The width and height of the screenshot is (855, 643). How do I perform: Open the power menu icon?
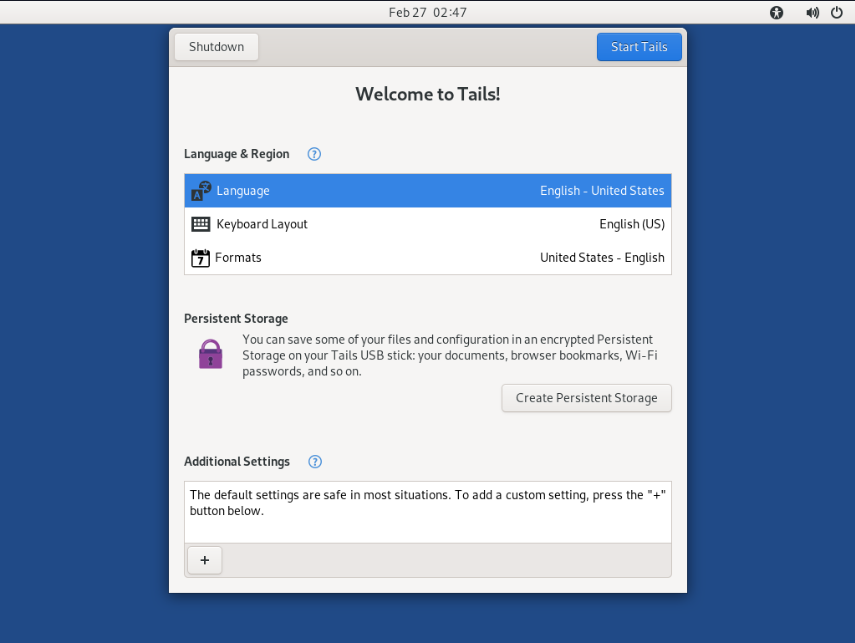pos(837,13)
